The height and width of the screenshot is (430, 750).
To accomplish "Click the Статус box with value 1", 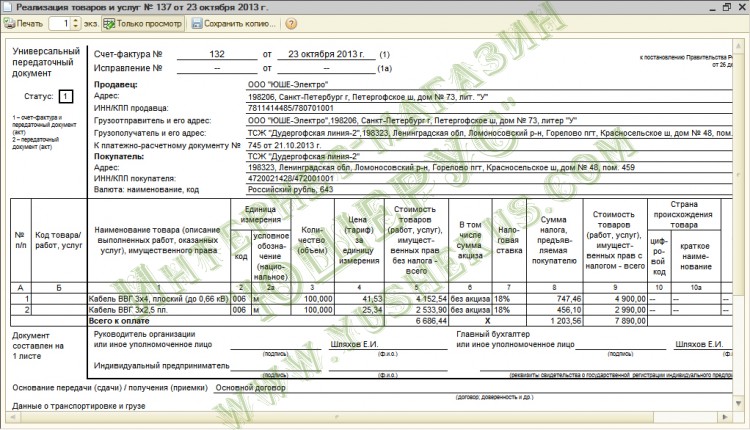I will coord(66,96).
